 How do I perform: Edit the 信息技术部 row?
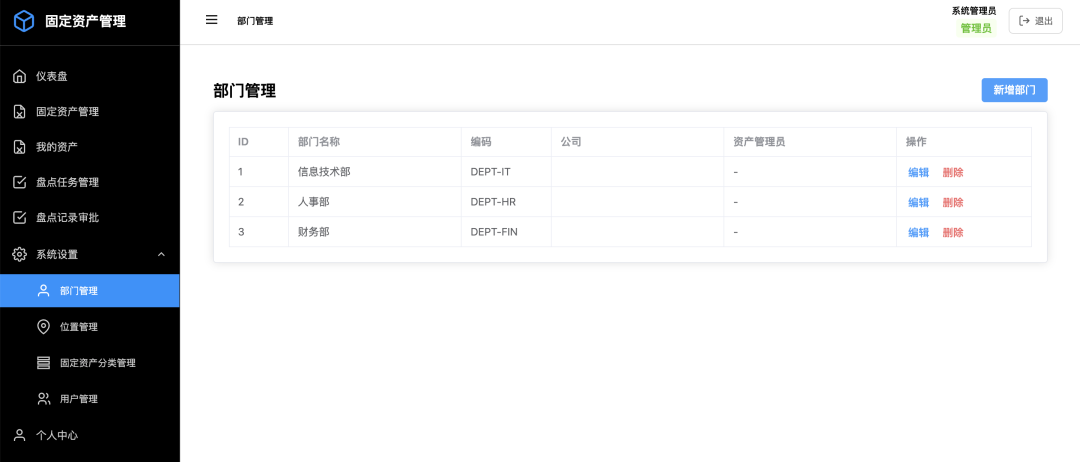[x=918, y=172]
